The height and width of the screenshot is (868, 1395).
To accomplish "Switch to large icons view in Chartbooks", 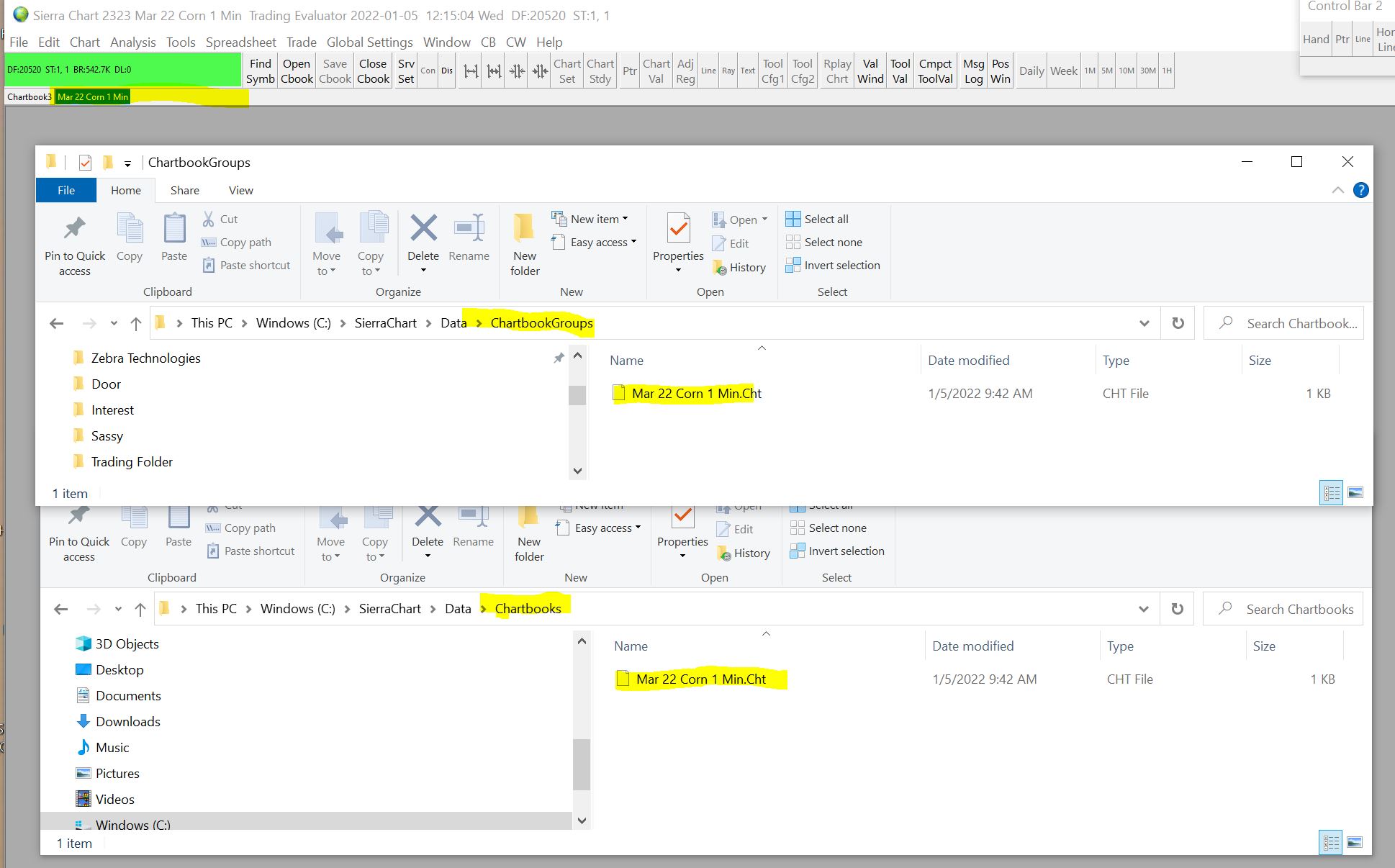I will click(x=1355, y=841).
